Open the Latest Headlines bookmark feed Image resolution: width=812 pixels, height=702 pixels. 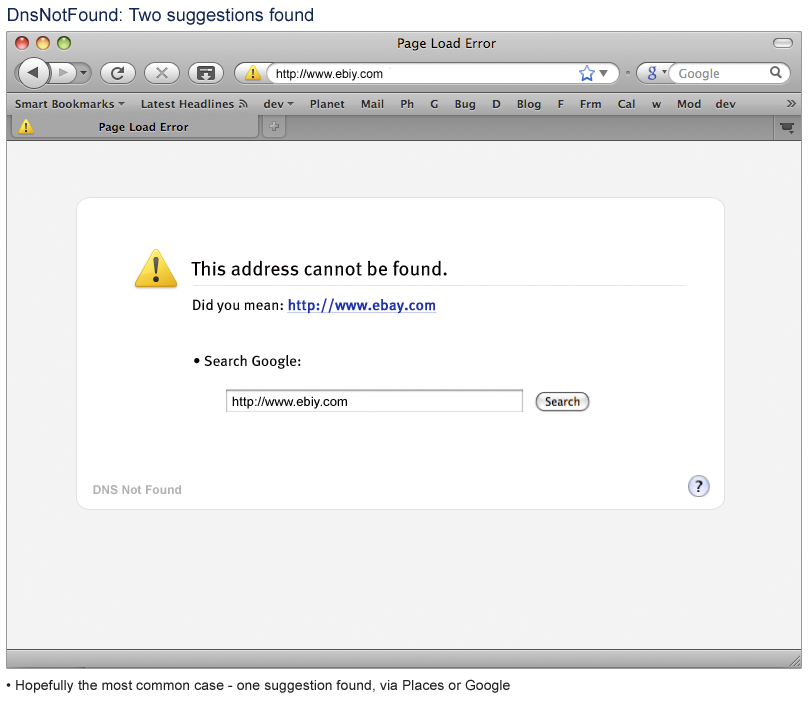click(x=193, y=104)
